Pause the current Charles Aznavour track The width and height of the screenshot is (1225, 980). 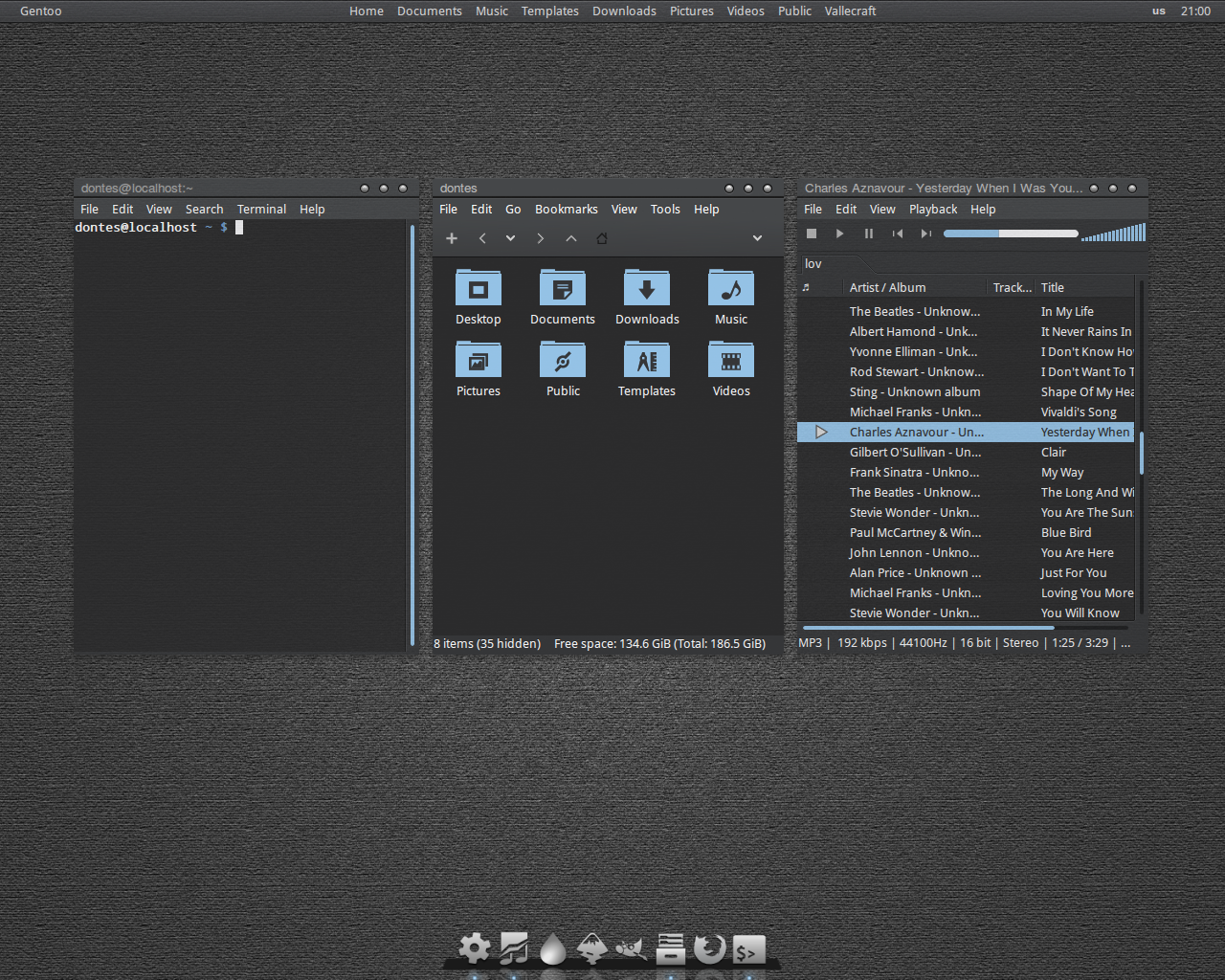click(x=869, y=234)
